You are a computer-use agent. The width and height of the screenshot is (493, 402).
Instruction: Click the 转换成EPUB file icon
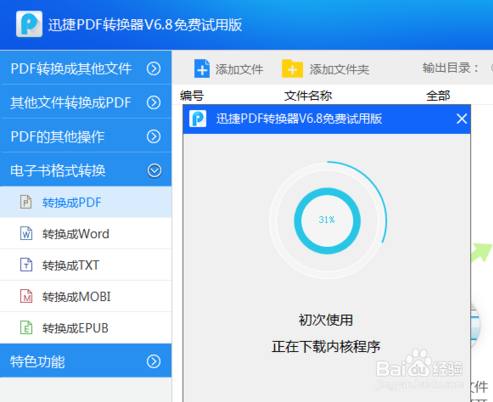[x=26, y=328]
